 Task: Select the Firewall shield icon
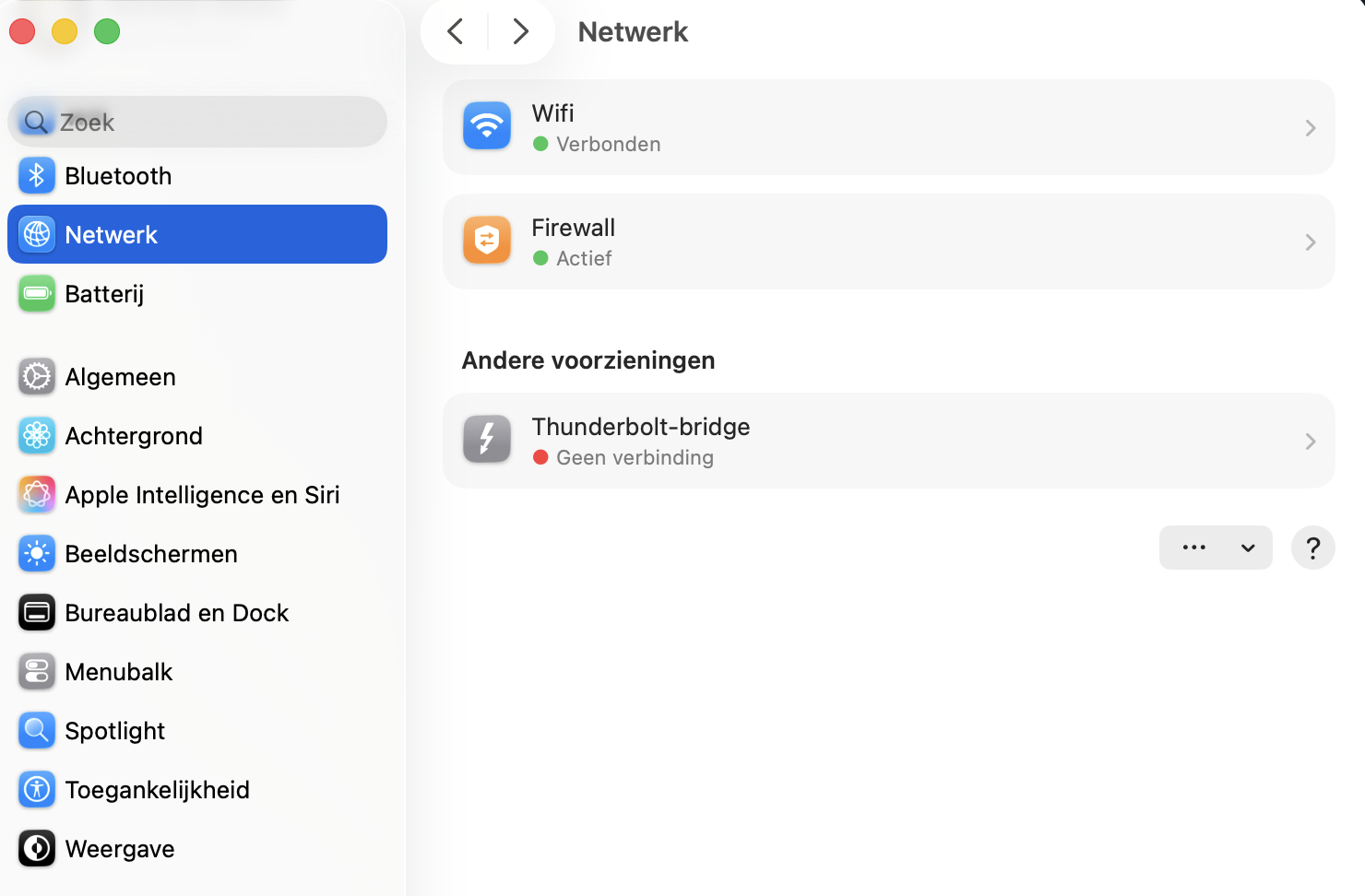pos(487,241)
